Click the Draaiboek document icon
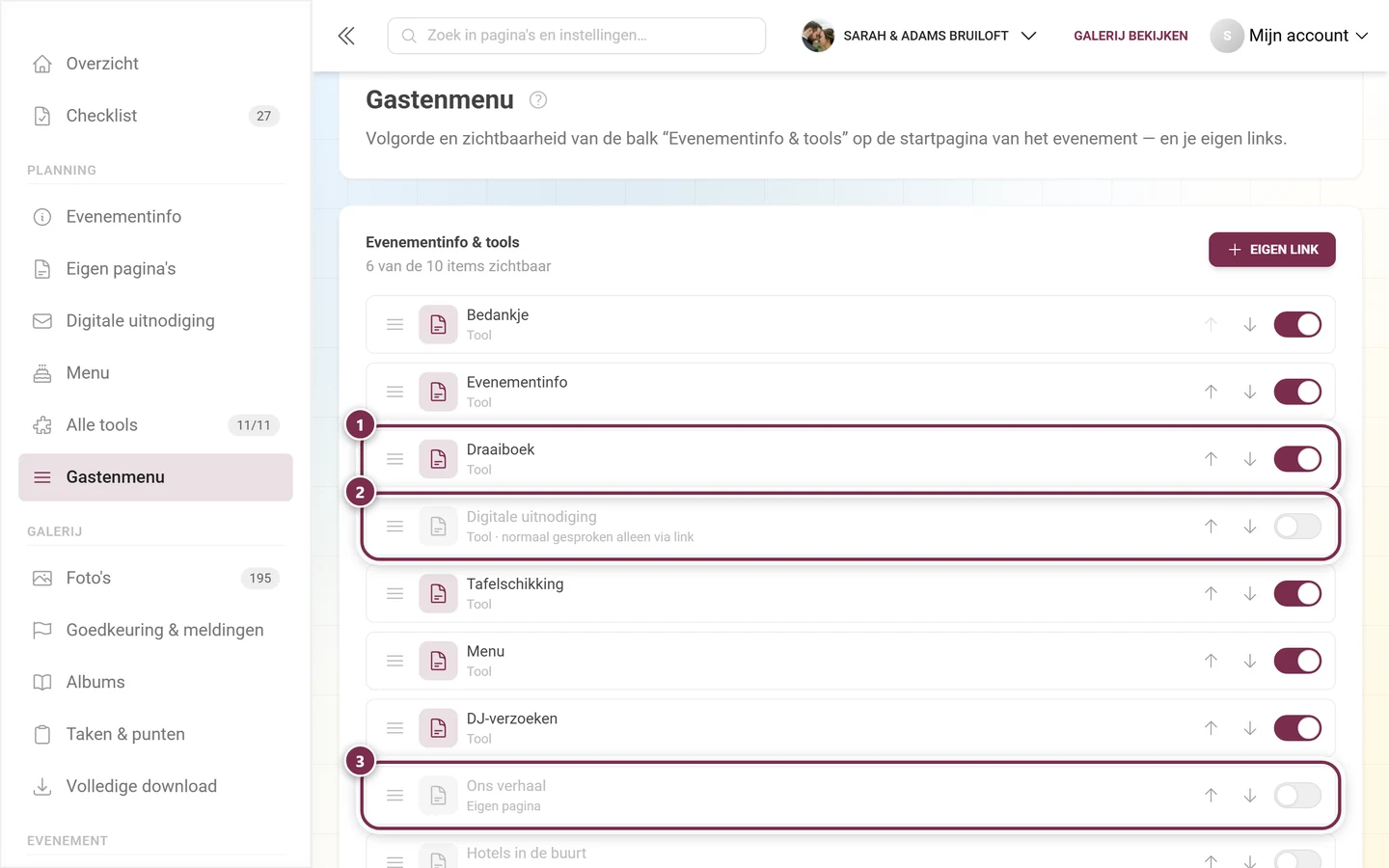Viewport: 1389px width, 868px height. tap(438, 459)
